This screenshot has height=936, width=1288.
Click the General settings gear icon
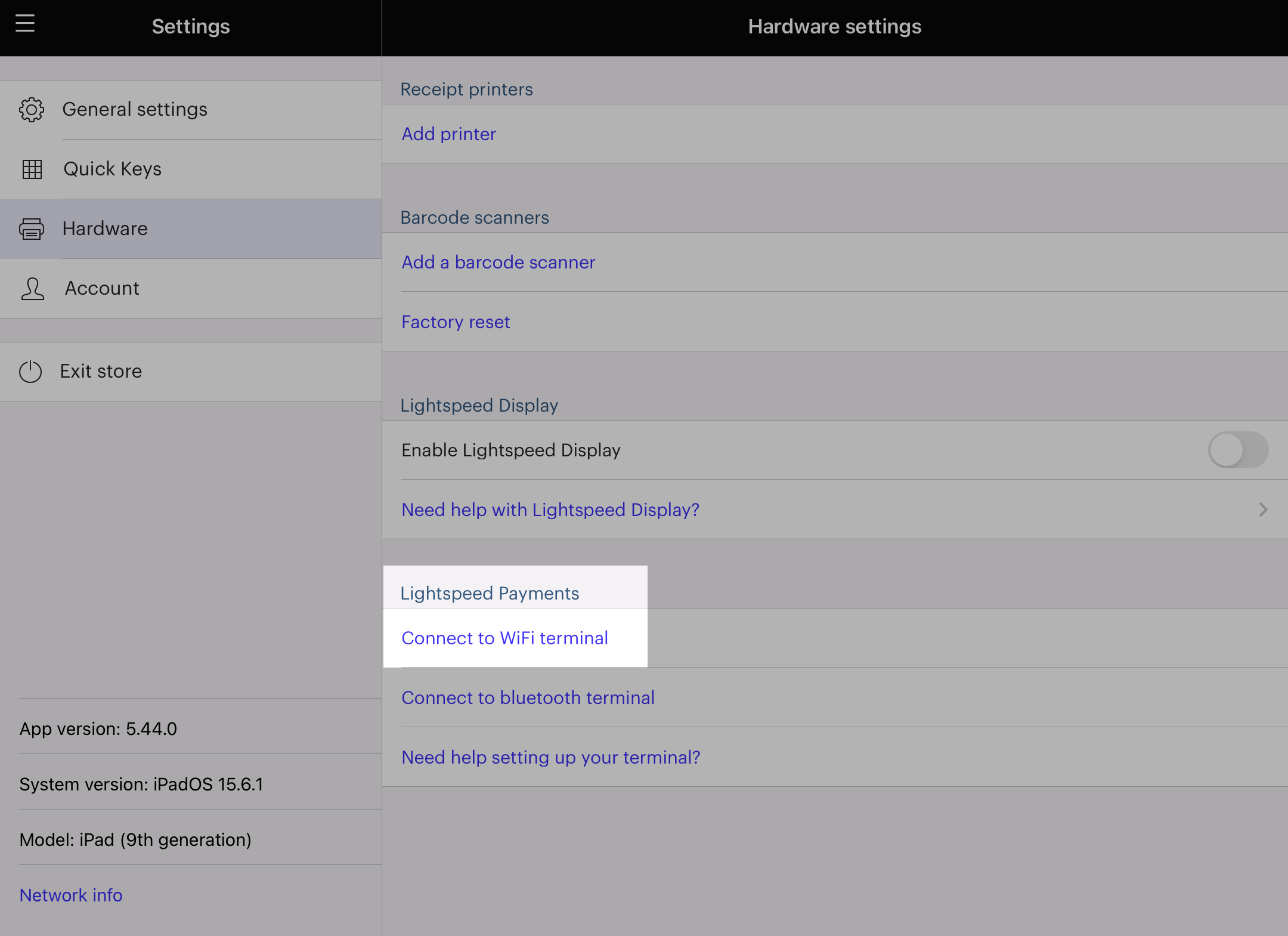[x=32, y=110]
